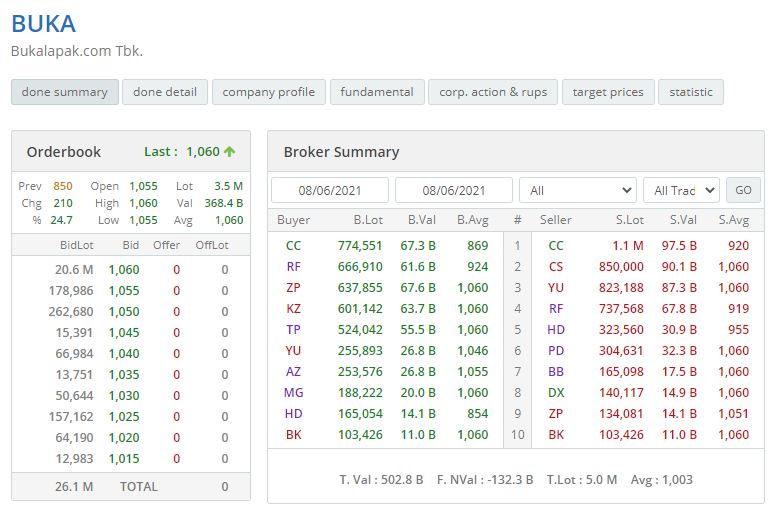Switch to the statistic tab
The width and height of the screenshot is (779, 517).
click(691, 92)
